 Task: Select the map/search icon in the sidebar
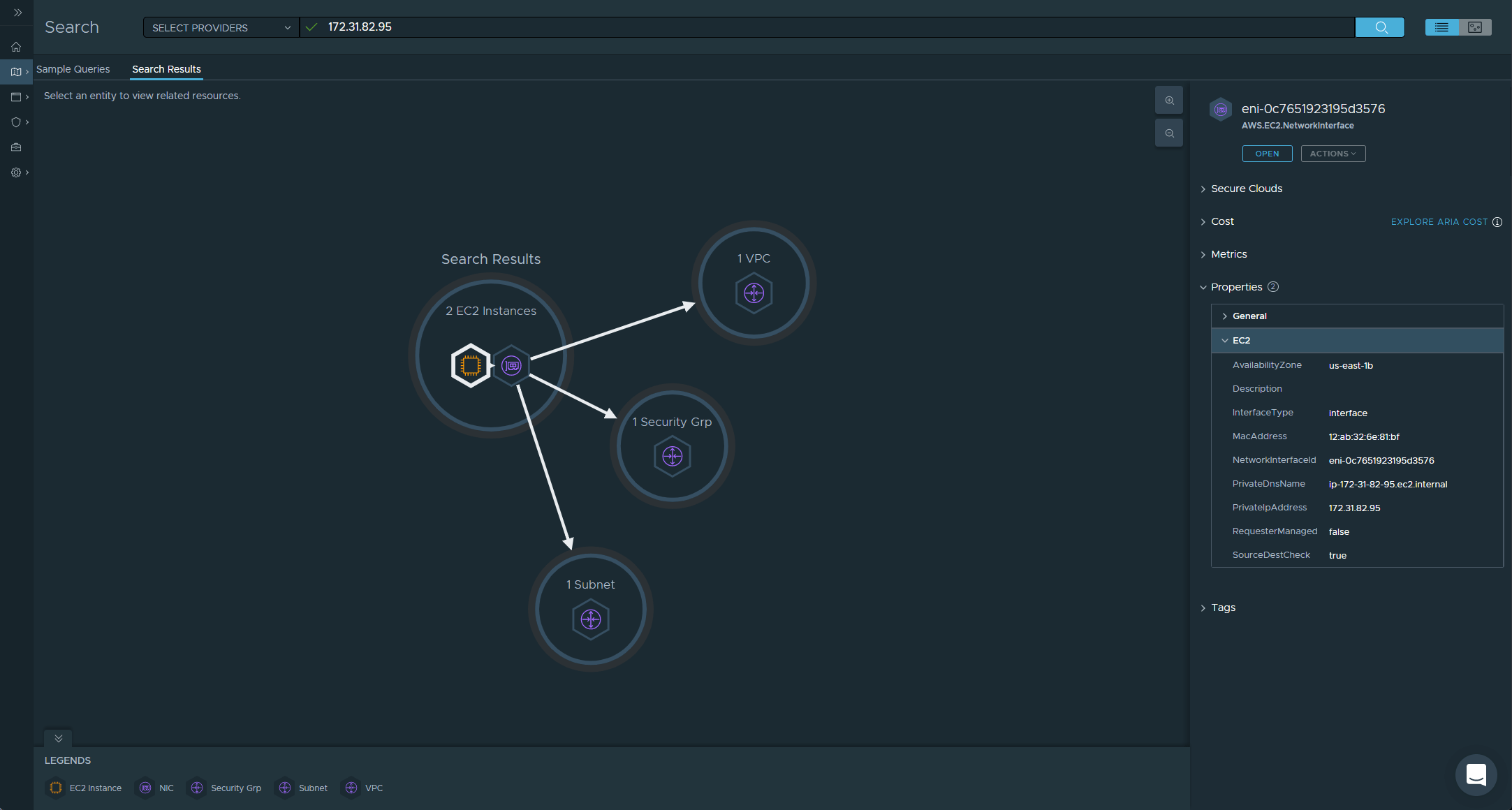(x=15, y=71)
